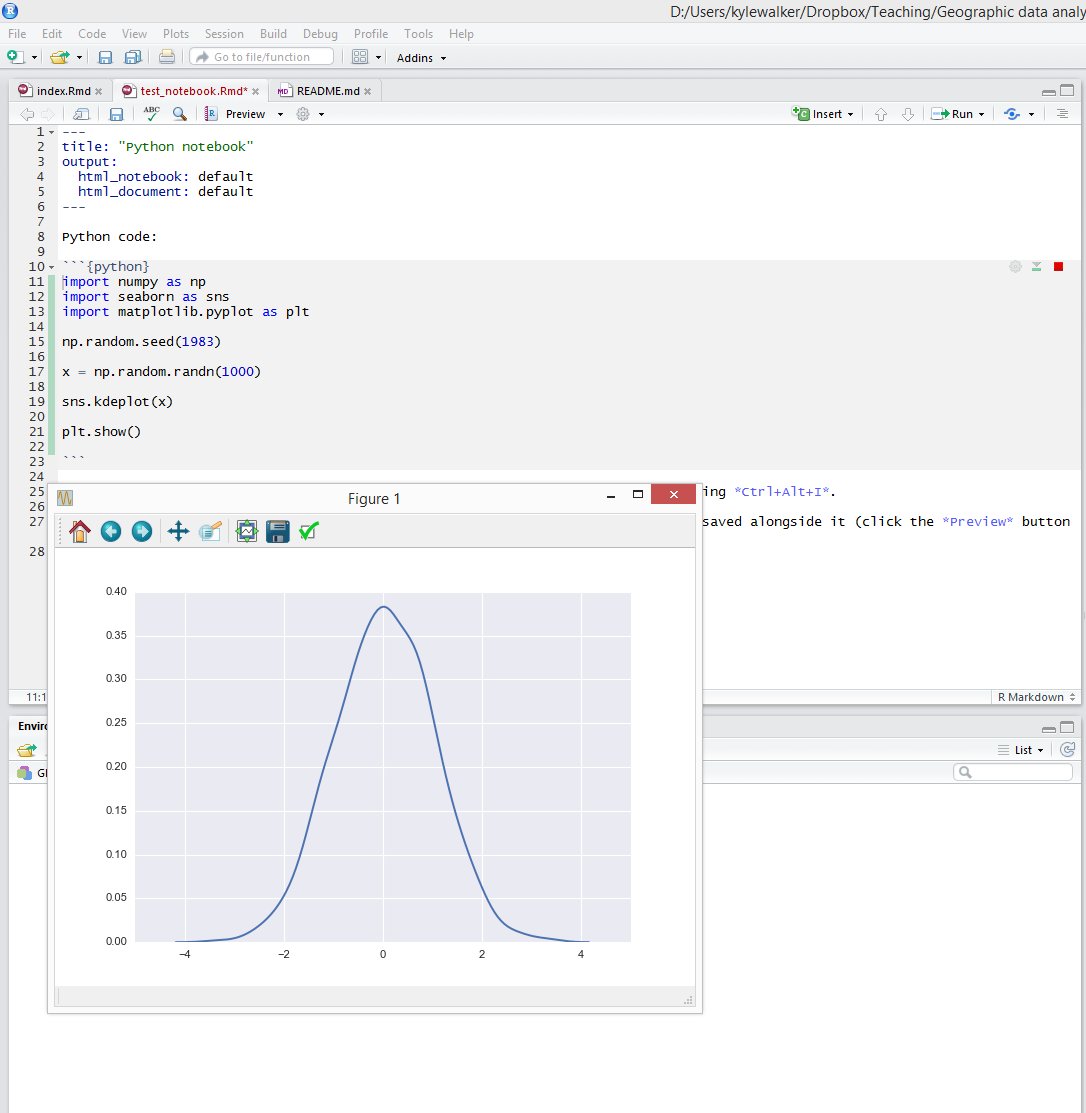Configure subplots in Figure 1
Viewport: 1086px width, 1113px height.
pos(246,531)
